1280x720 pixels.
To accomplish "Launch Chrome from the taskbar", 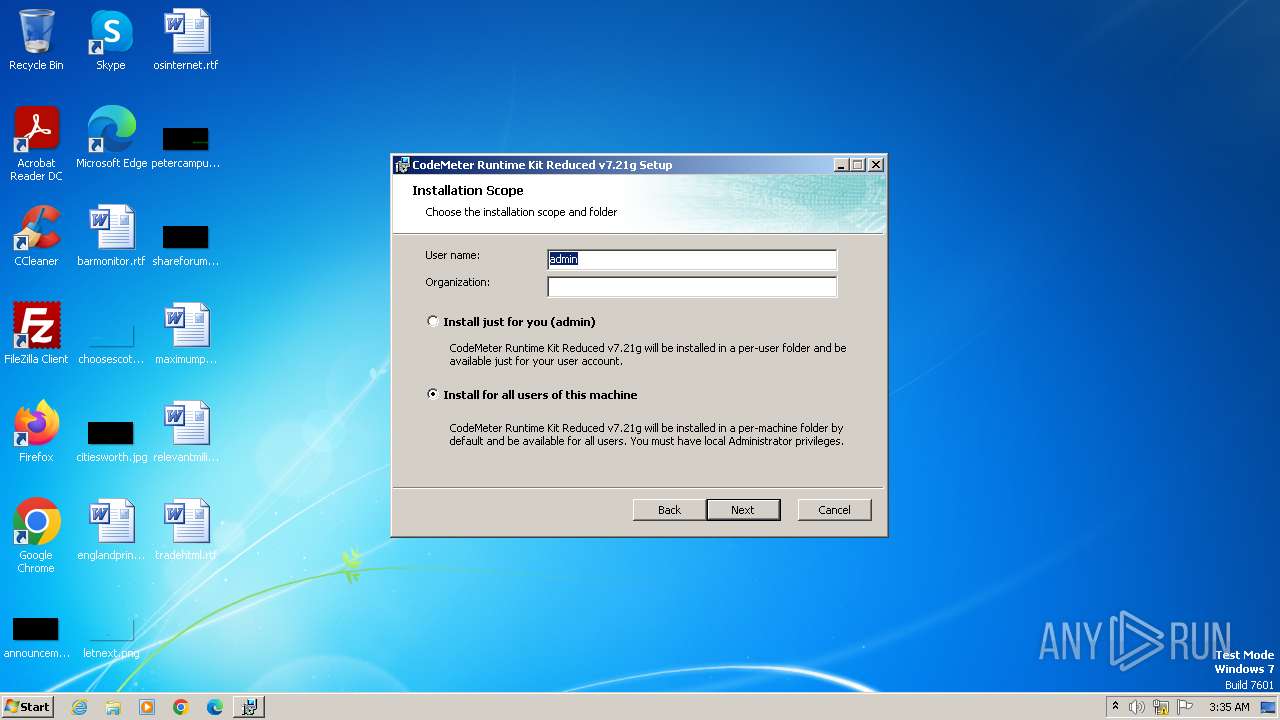I will point(181,707).
